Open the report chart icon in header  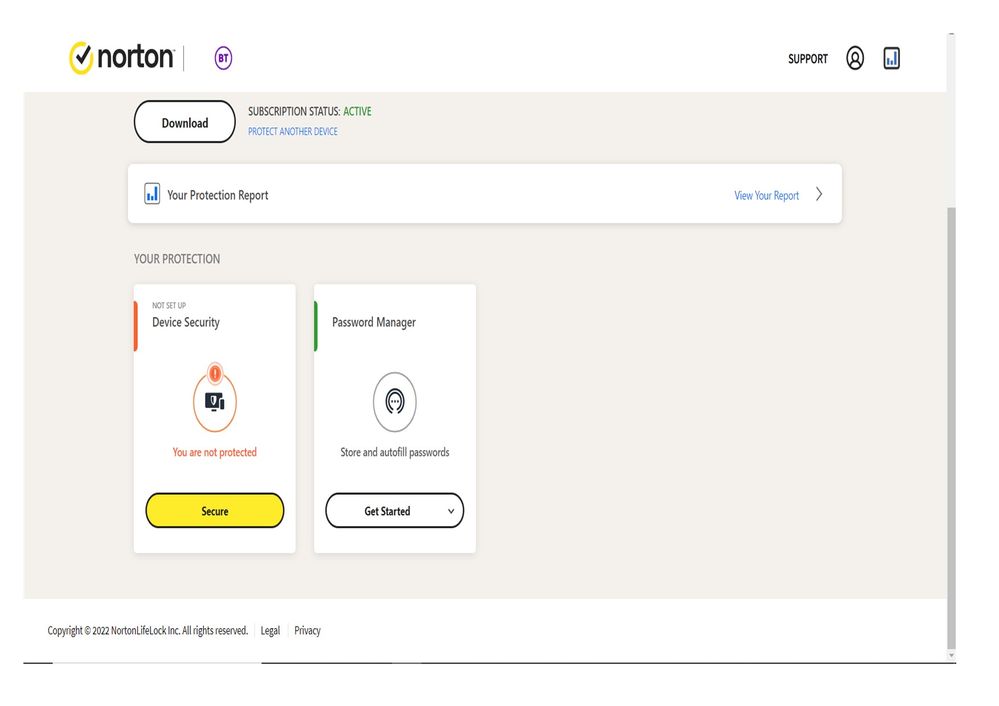tap(892, 58)
